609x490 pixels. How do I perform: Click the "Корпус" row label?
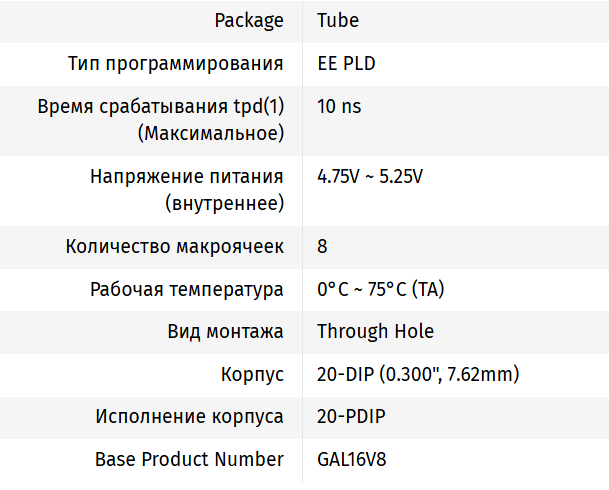(252, 375)
